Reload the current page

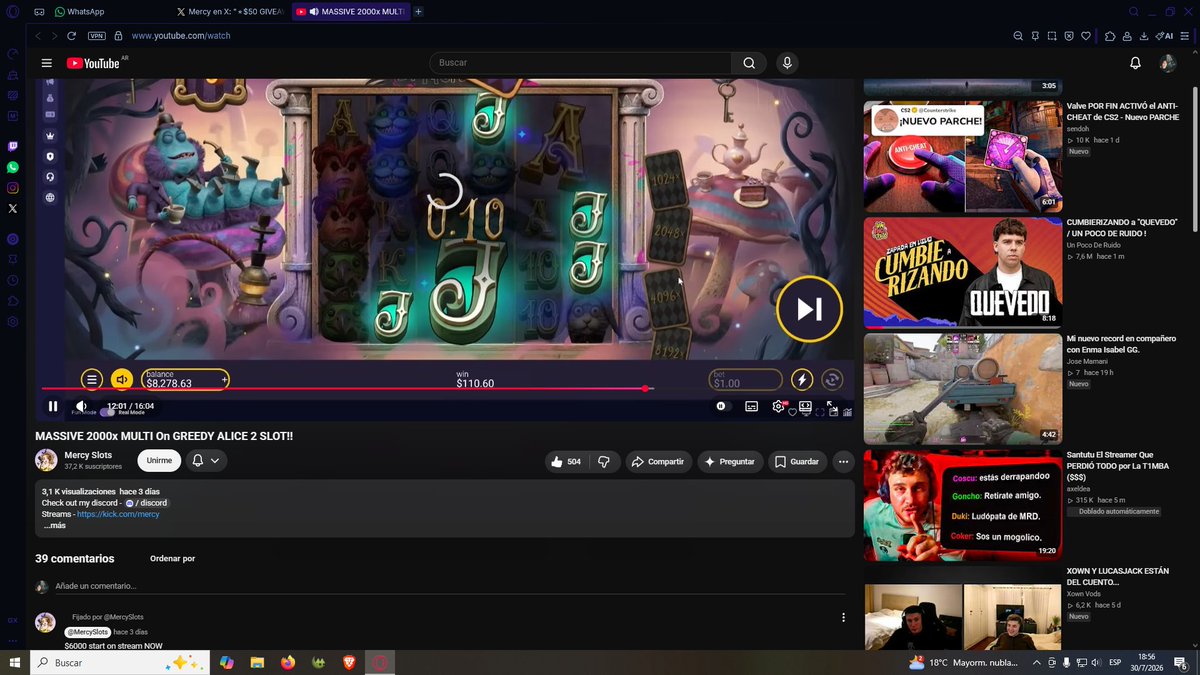pos(72,35)
